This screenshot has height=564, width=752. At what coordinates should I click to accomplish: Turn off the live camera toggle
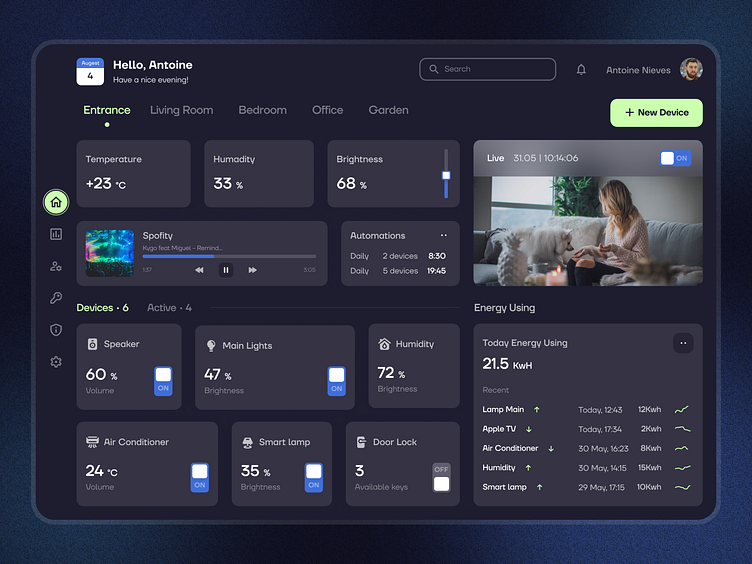[x=675, y=158]
